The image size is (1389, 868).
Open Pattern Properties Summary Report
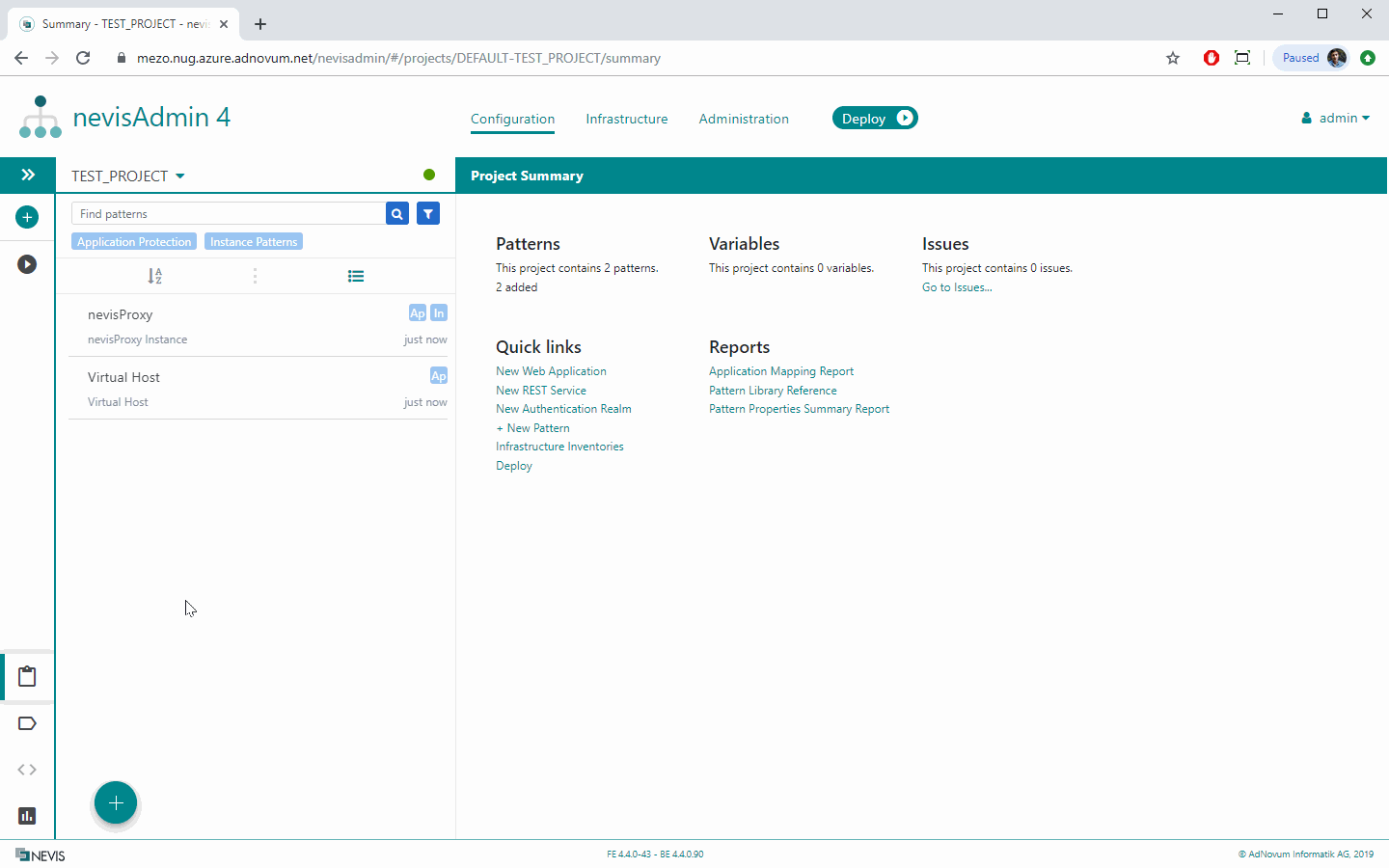pos(799,409)
